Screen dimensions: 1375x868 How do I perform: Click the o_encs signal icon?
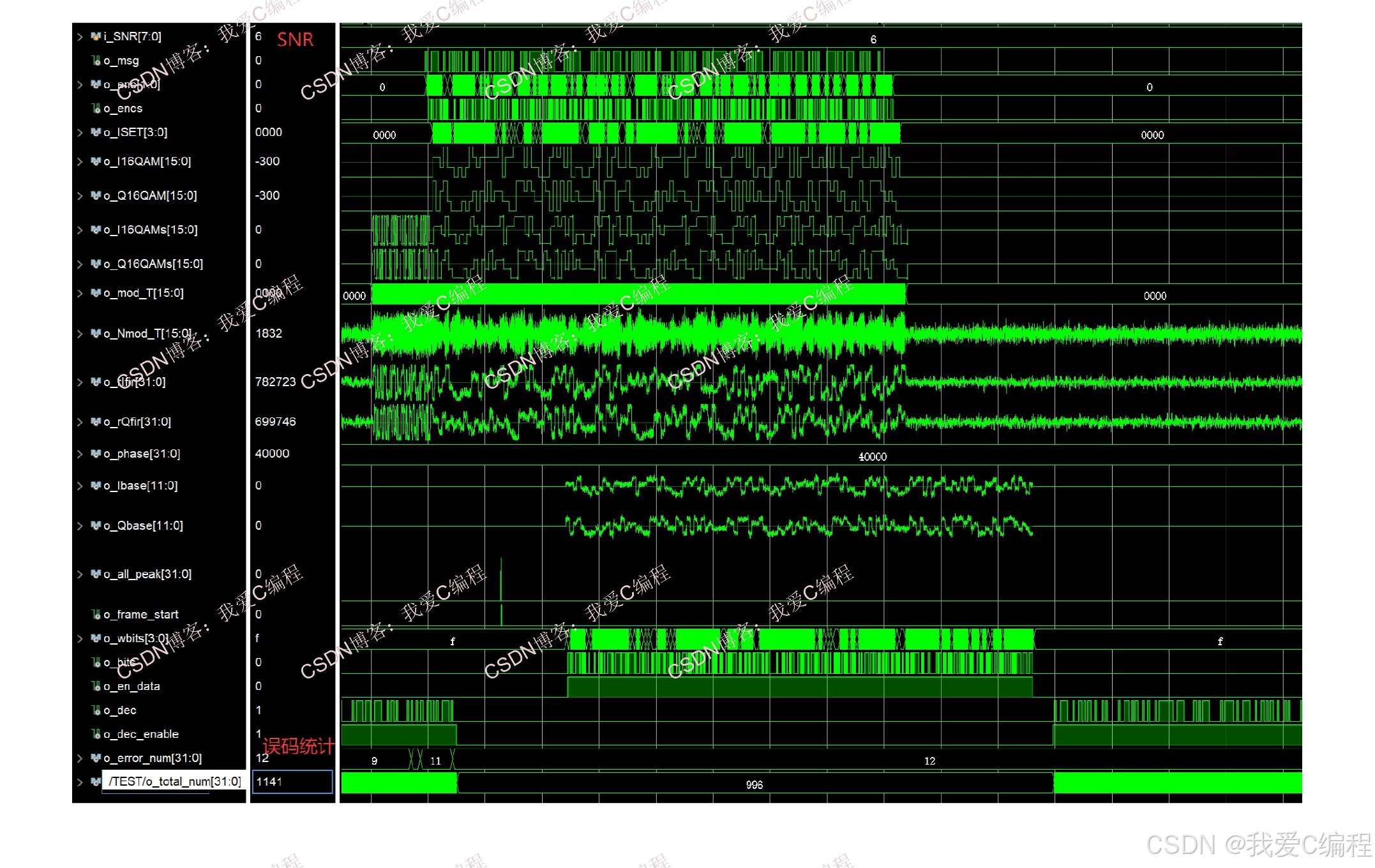(x=96, y=108)
